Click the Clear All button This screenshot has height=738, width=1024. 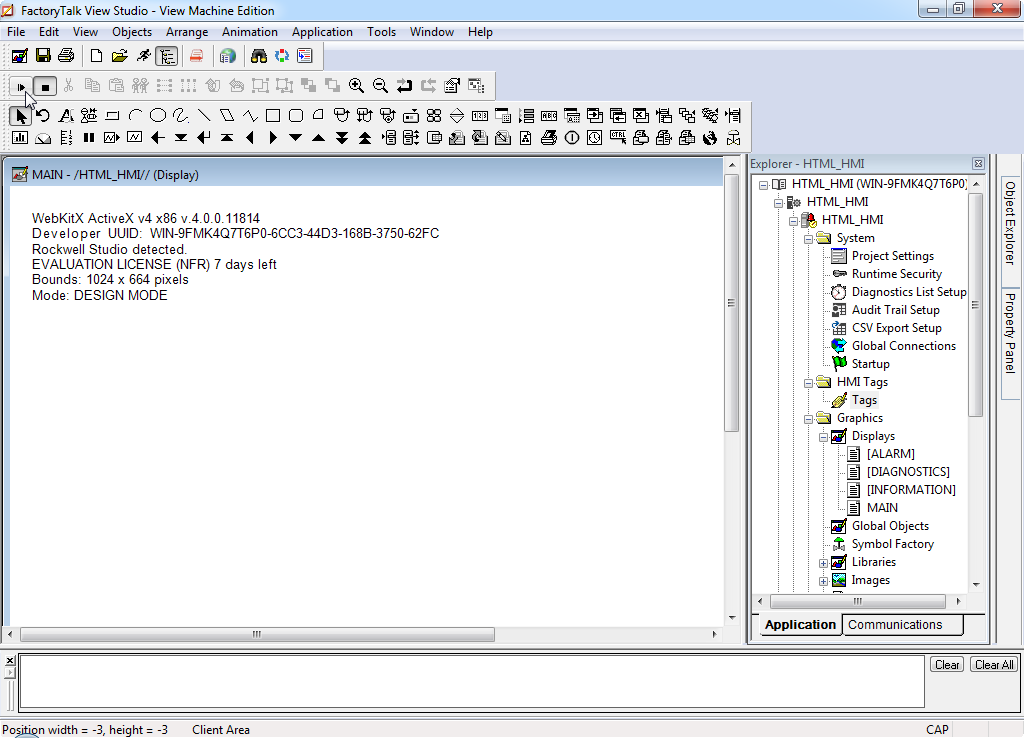(x=994, y=665)
